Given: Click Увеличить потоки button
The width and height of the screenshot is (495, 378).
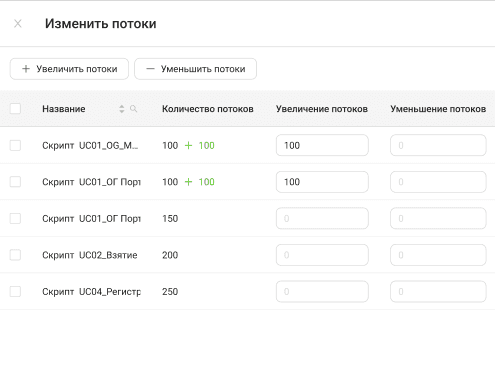Looking at the screenshot, I should coord(69,69).
